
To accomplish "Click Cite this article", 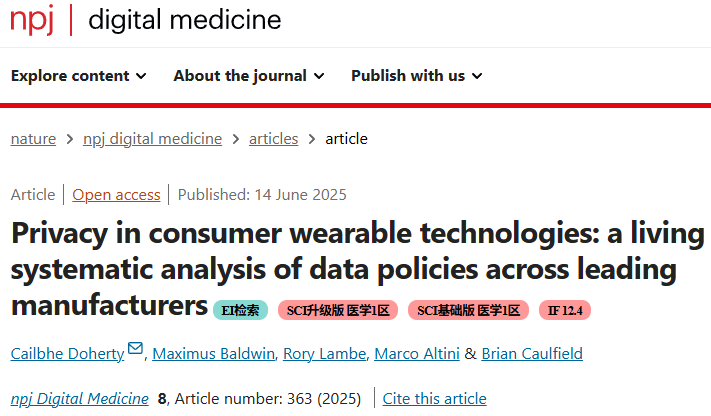I will (434, 399).
